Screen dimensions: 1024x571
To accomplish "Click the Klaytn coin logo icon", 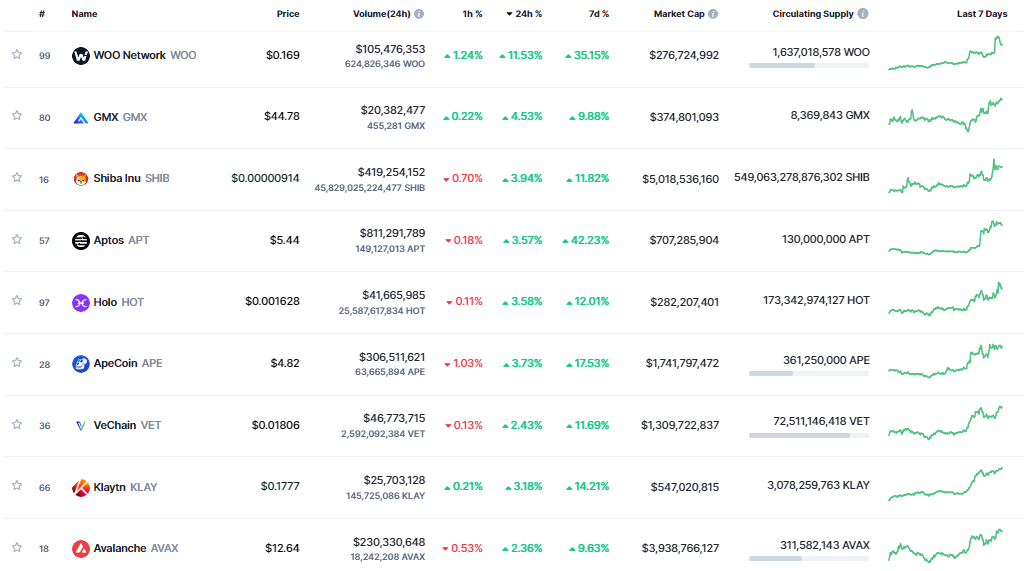I will (81, 488).
